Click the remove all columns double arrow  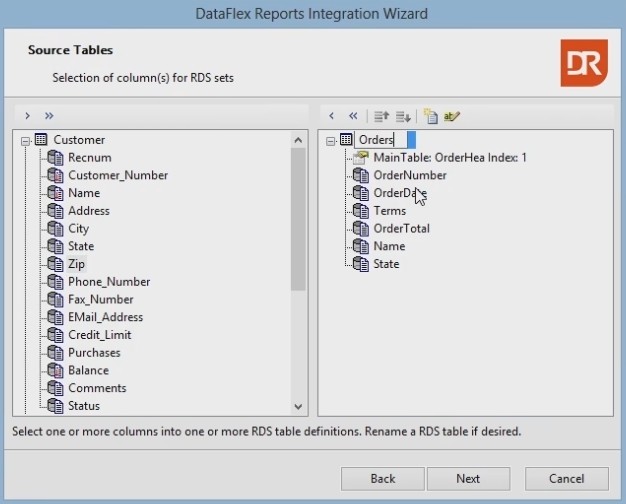353,116
